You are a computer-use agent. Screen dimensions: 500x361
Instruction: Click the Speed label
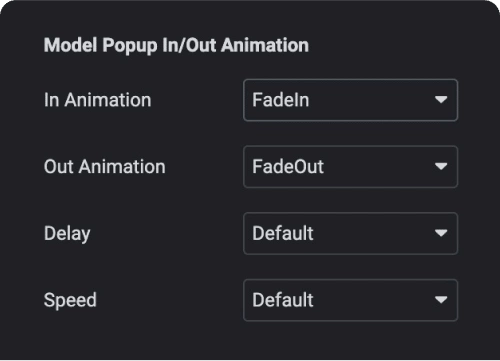pos(70,301)
